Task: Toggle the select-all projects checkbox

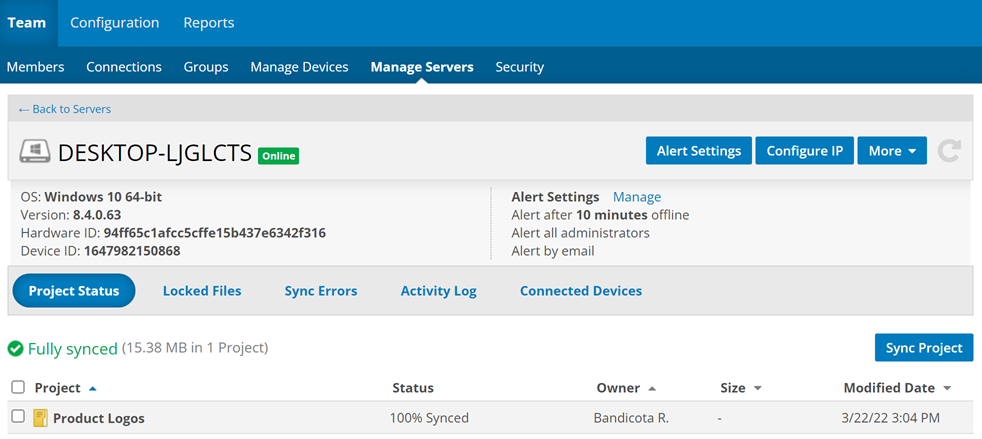Action: (18, 388)
